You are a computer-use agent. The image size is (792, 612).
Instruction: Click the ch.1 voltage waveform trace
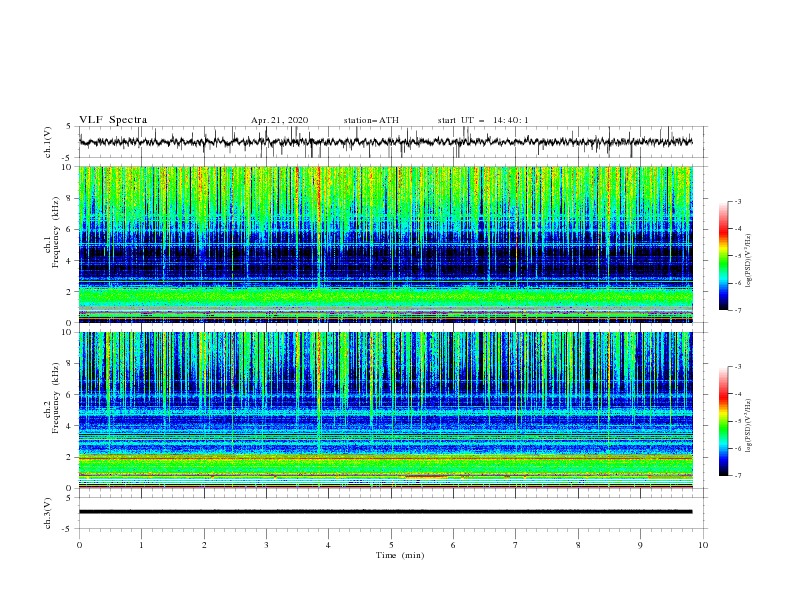point(385,142)
